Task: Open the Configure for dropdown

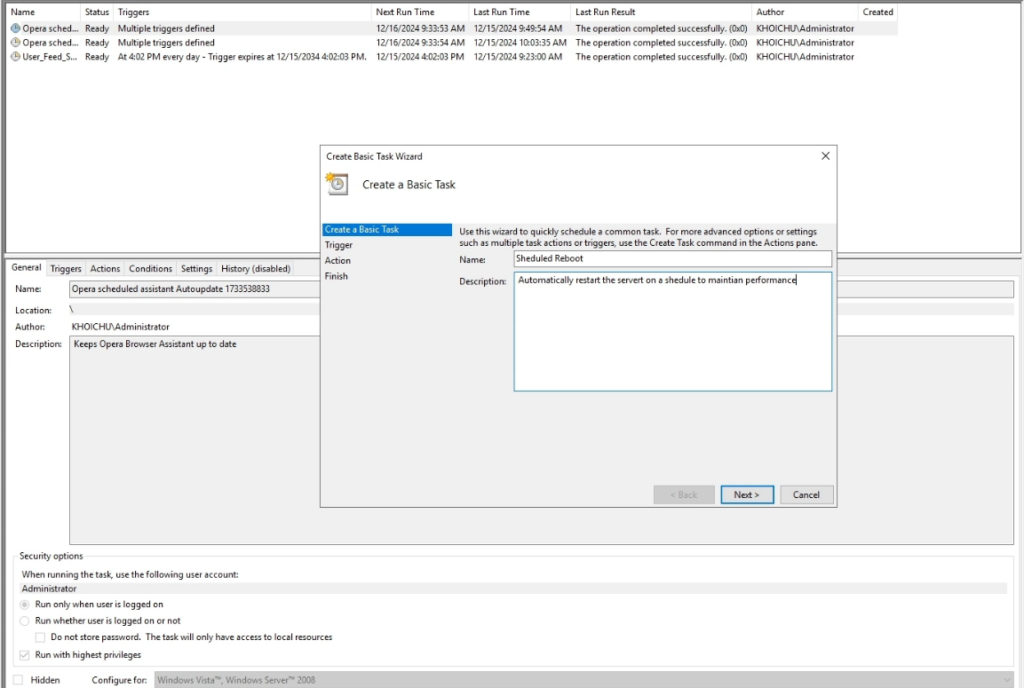Action: point(580,680)
